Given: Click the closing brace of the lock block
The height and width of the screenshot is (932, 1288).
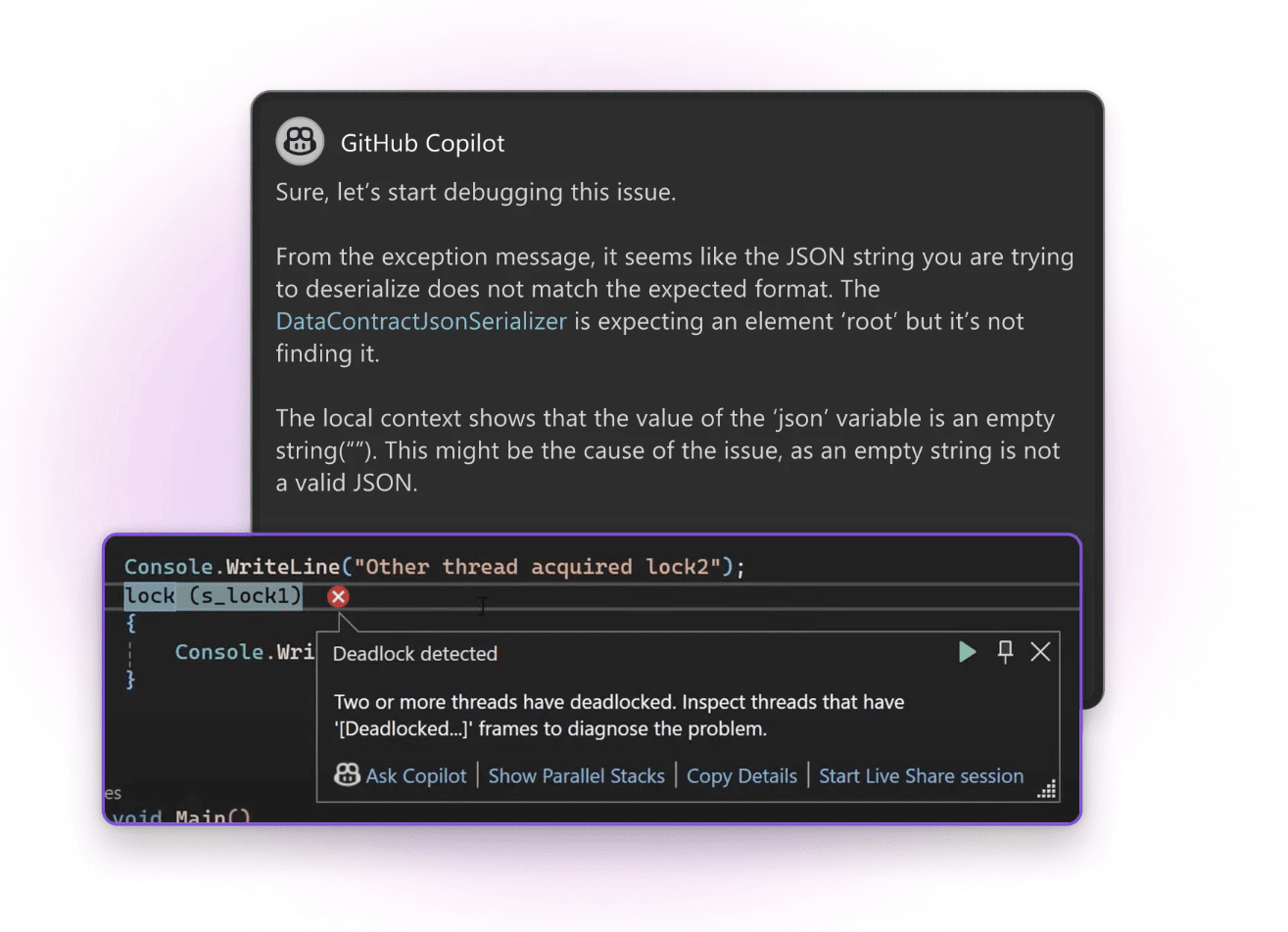Looking at the screenshot, I should pyautogui.click(x=130, y=678).
